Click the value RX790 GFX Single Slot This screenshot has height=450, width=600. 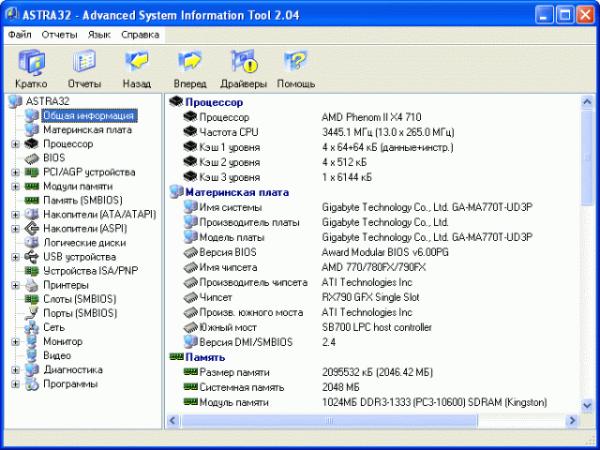tap(370, 297)
